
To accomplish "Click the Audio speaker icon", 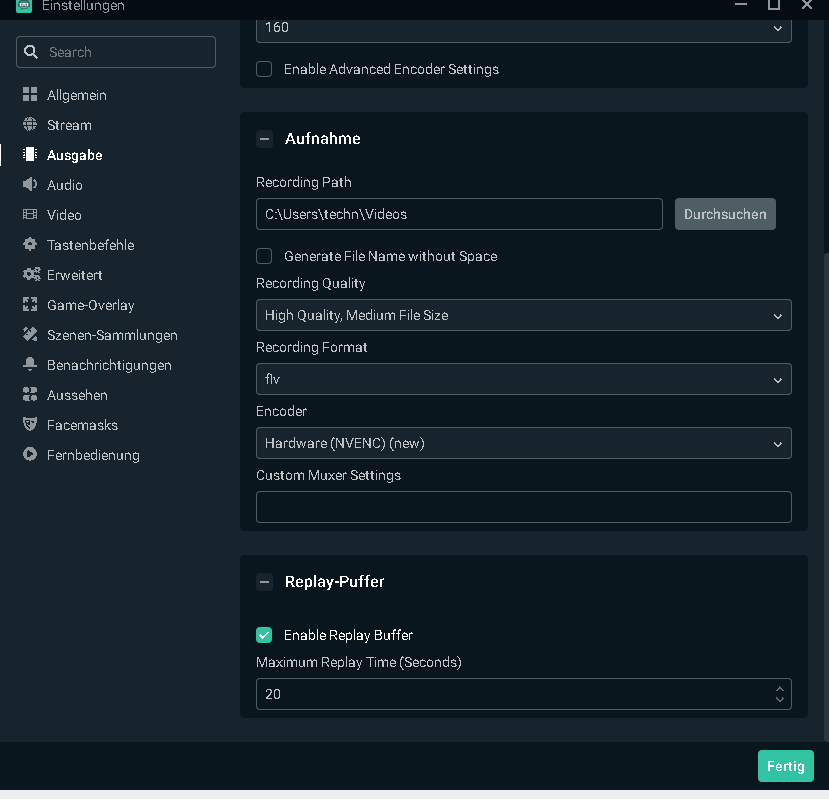I will [30, 185].
